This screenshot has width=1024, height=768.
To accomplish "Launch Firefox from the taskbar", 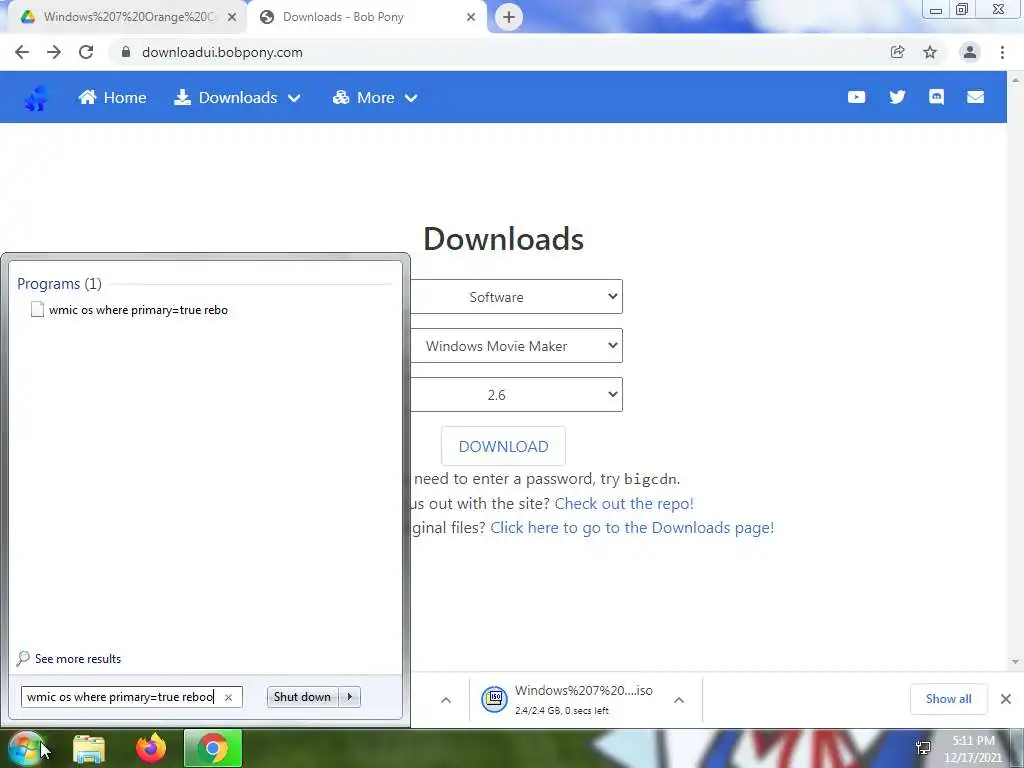I will coord(151,748).
